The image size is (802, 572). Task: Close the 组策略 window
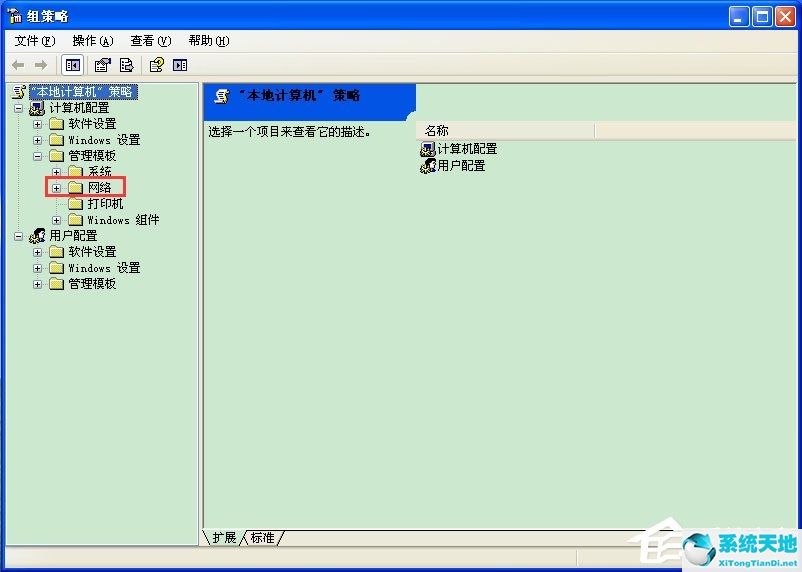[785, 16]
